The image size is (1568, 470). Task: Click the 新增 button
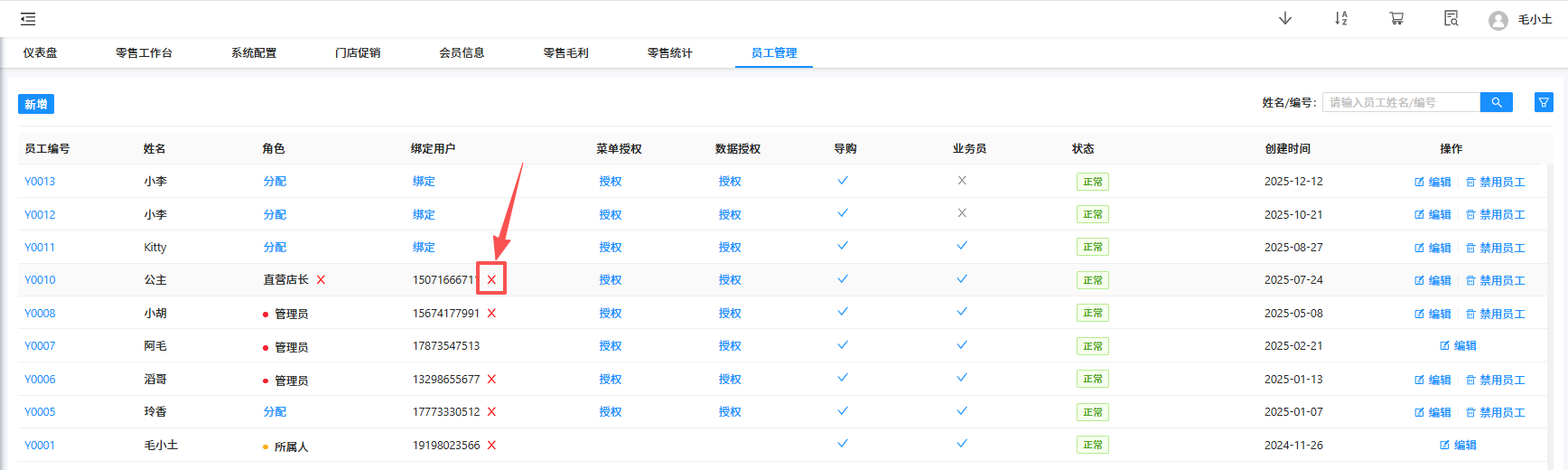click(x=36, y=104)
